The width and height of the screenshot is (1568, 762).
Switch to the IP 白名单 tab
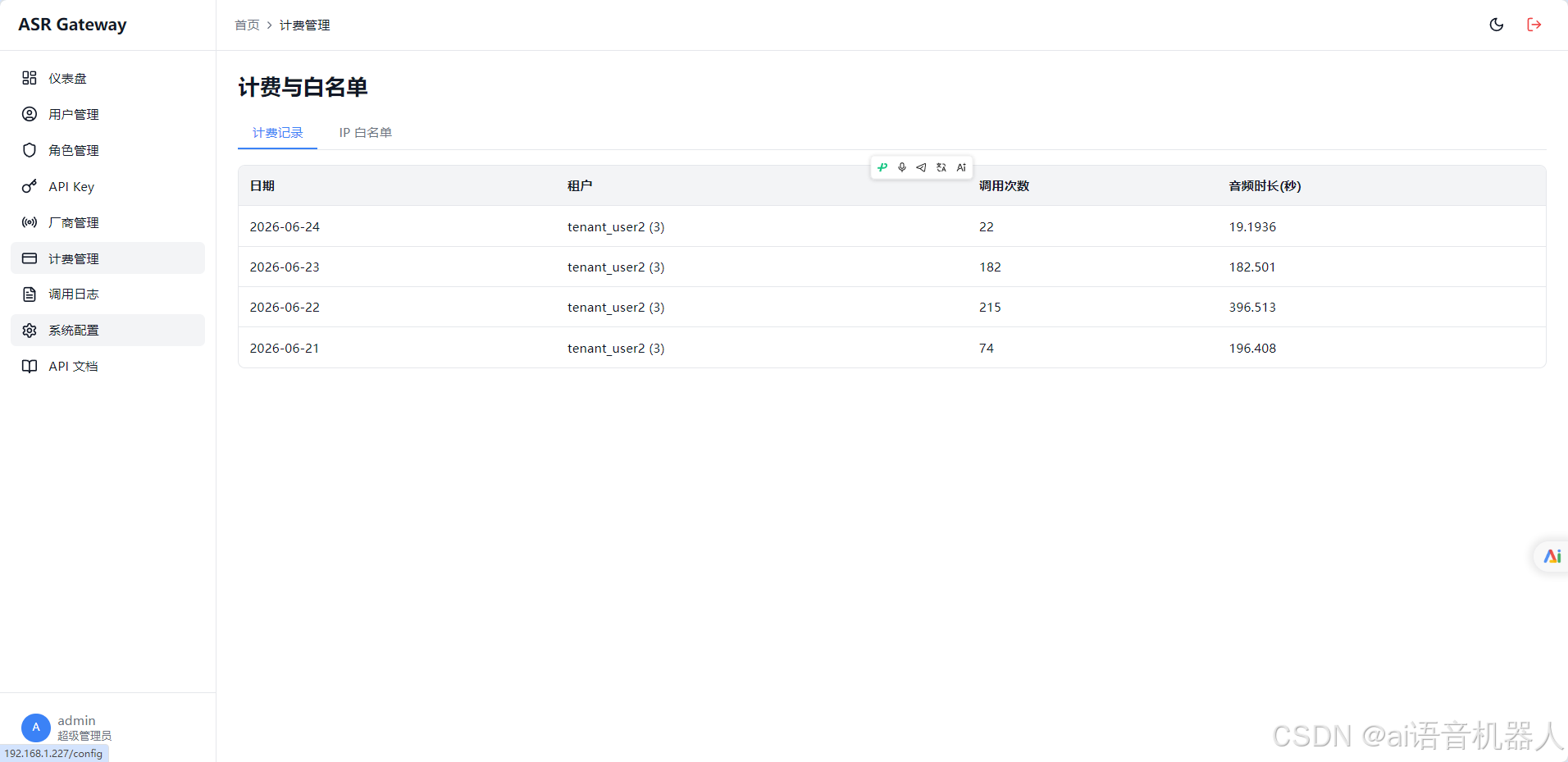[x=366, y=133]
